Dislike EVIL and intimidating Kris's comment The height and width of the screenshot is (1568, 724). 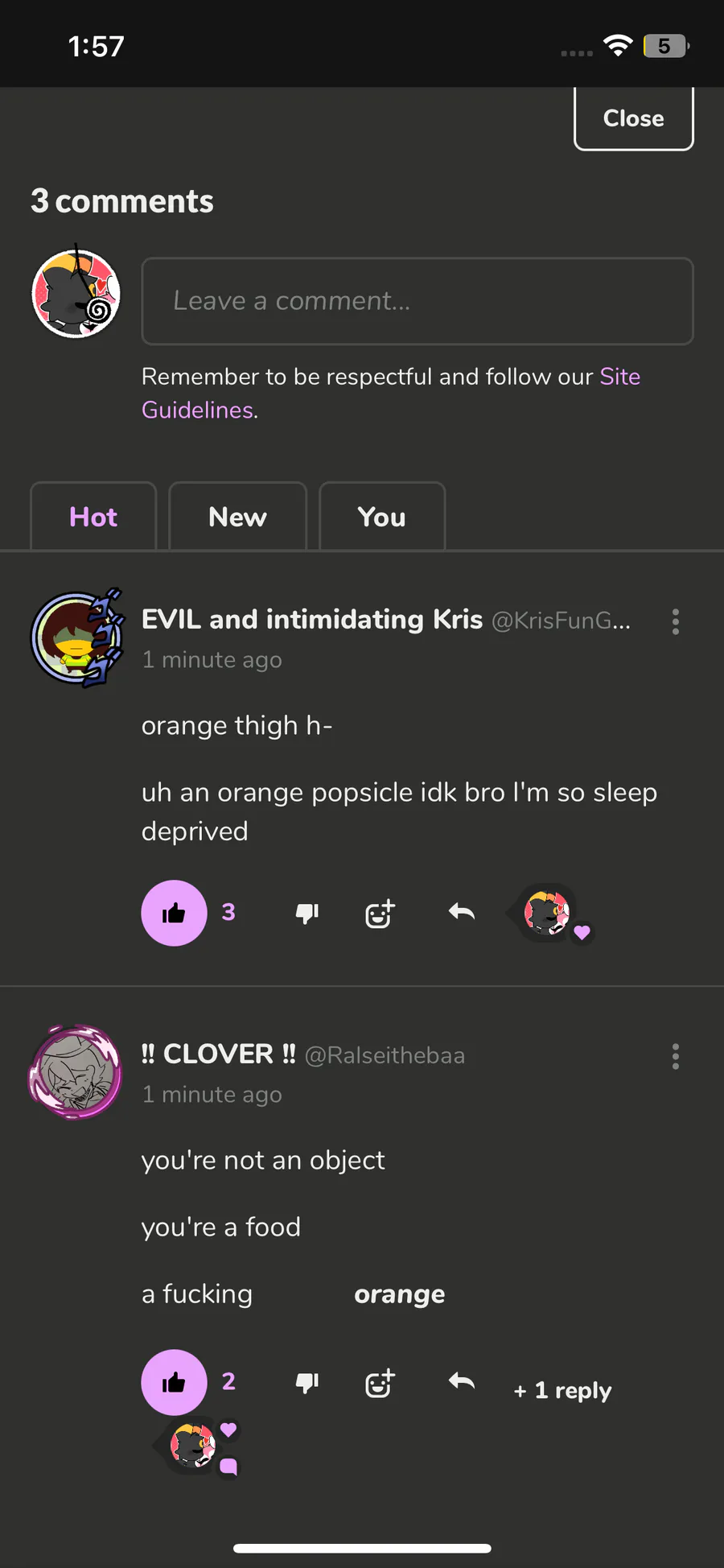[x=307, y=913]
